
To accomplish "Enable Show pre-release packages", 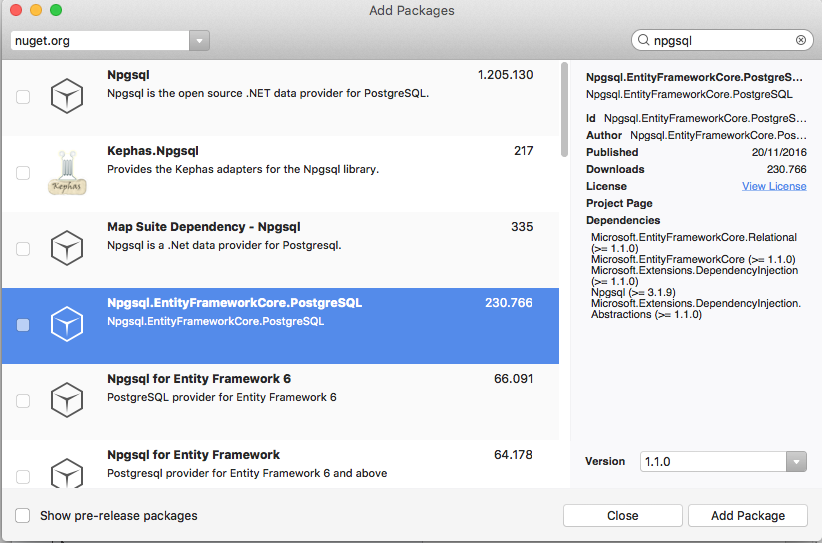I will click(23, 516).
